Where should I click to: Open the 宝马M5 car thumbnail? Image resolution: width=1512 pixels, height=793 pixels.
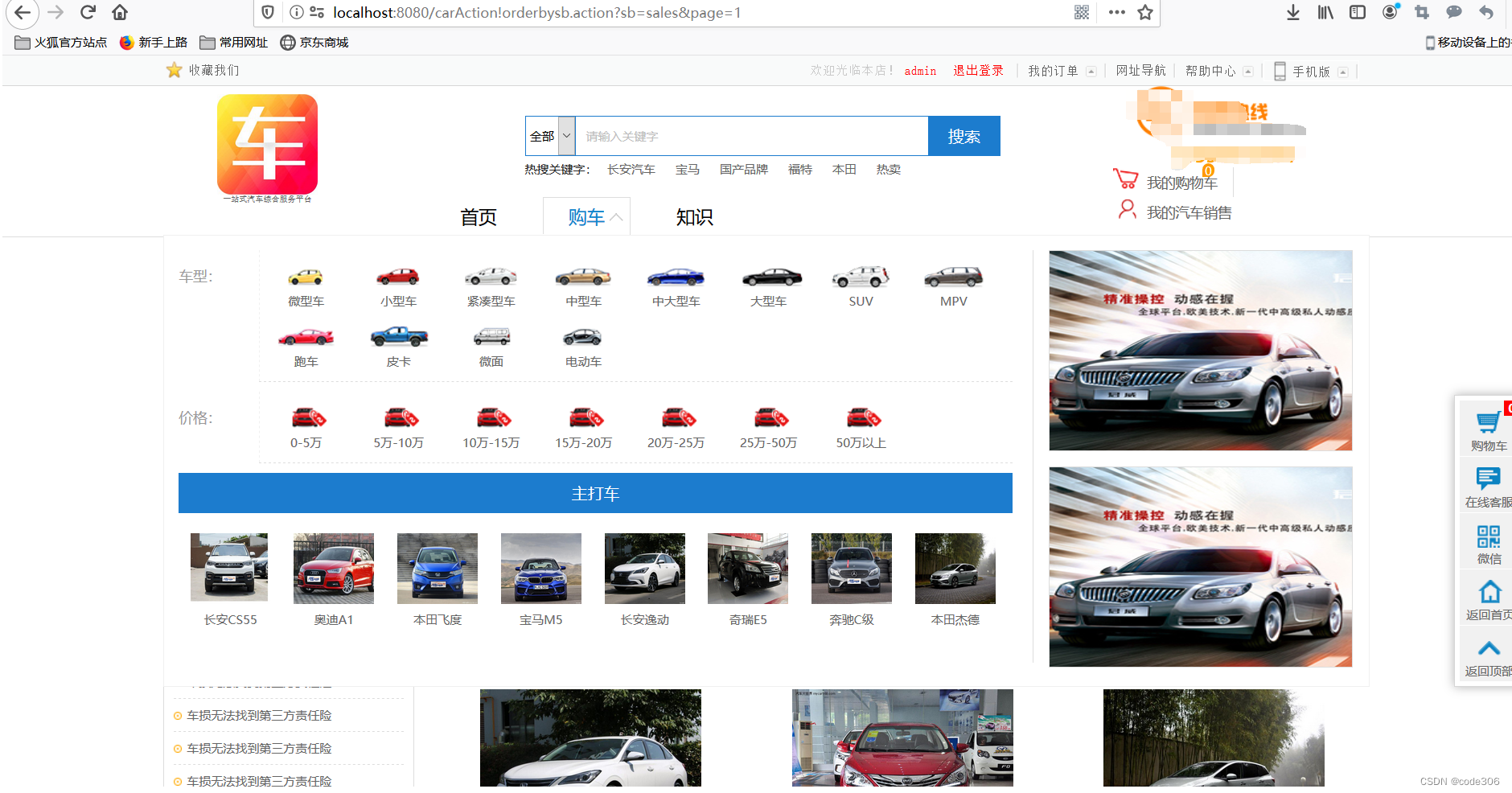pyautogui.click(x=541, y=568)
